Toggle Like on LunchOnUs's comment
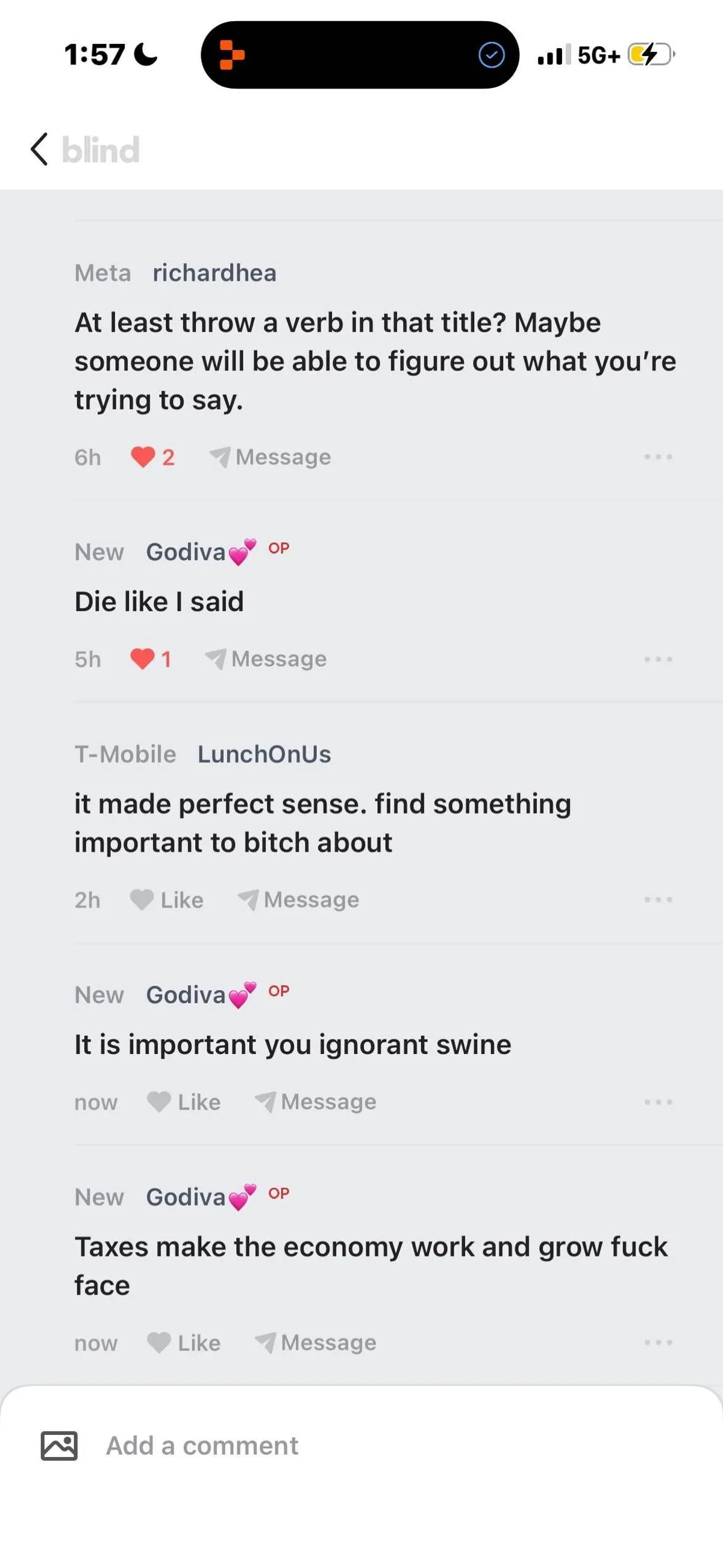The image size is (723, 1568). pos(167,900)
